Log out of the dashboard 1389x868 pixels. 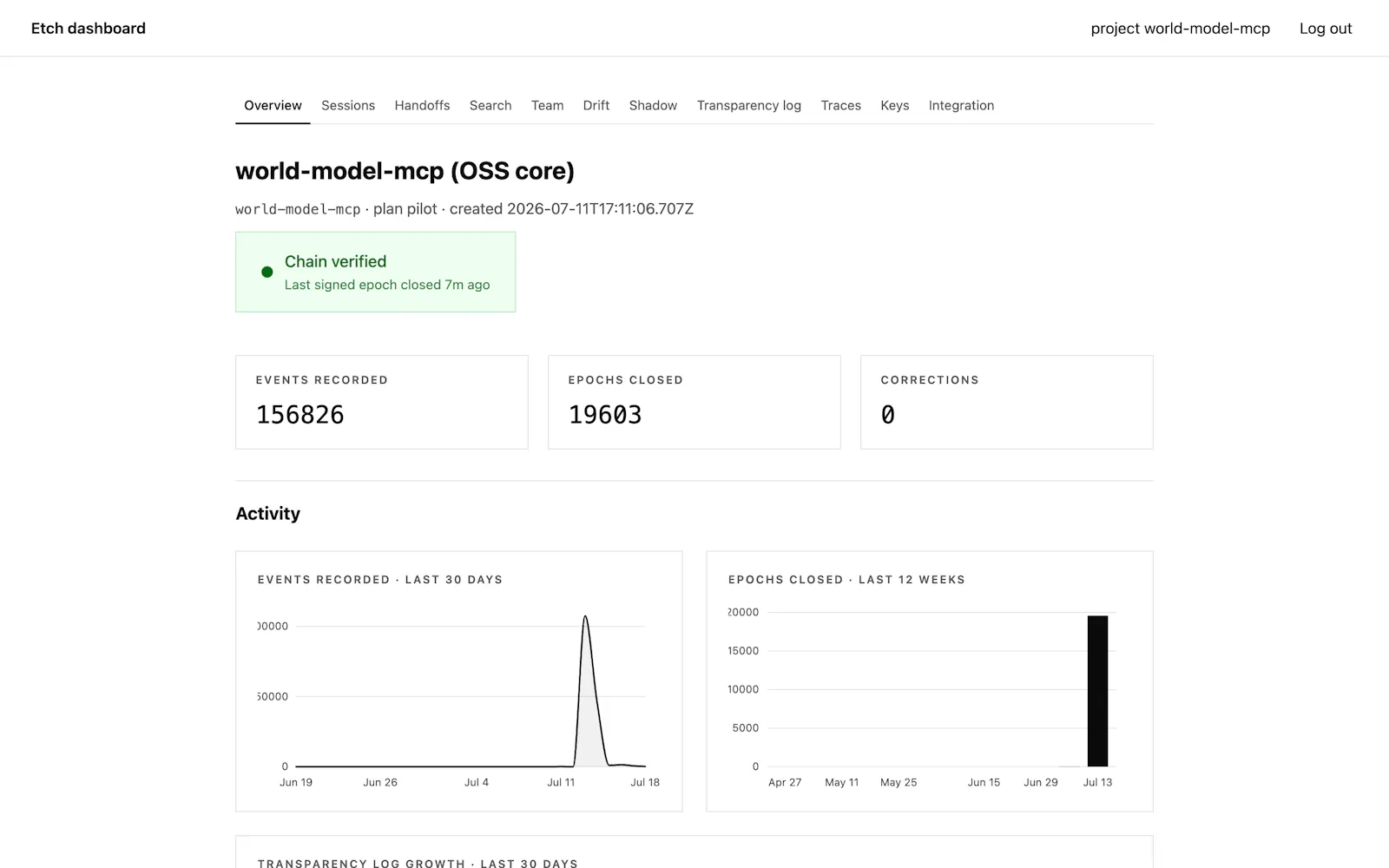tap(1326, 29)
